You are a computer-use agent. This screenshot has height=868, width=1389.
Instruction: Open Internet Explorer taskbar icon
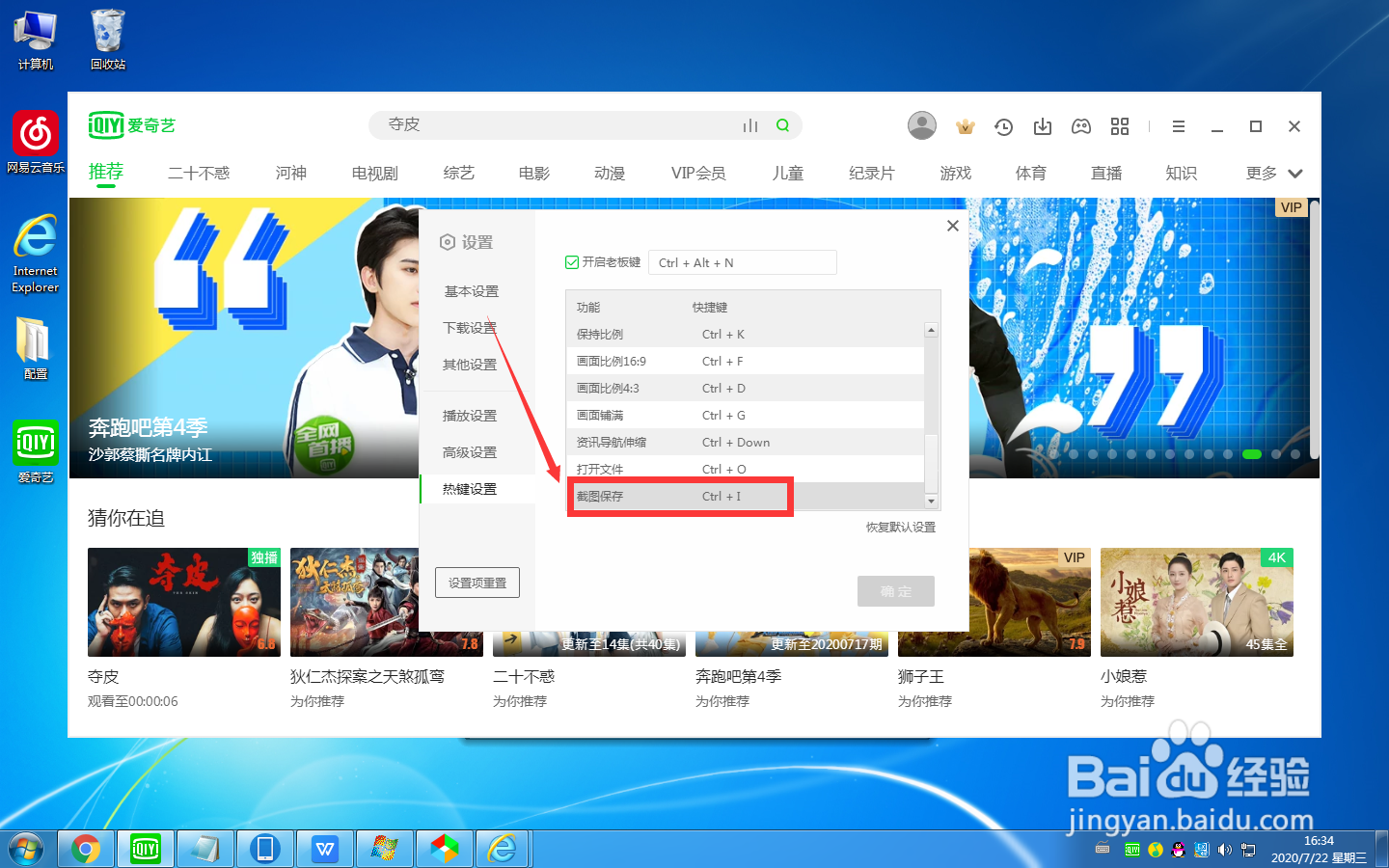coord(503,849)
